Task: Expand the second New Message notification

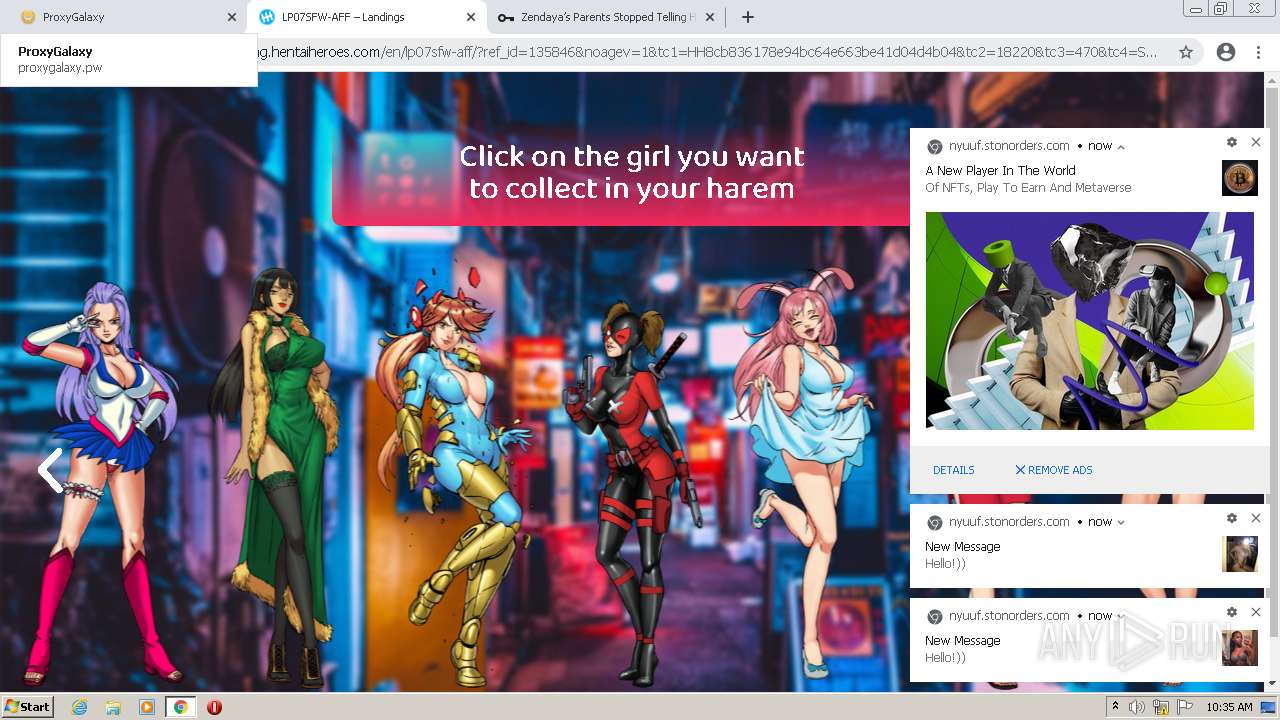Action: coord(1121,616)
